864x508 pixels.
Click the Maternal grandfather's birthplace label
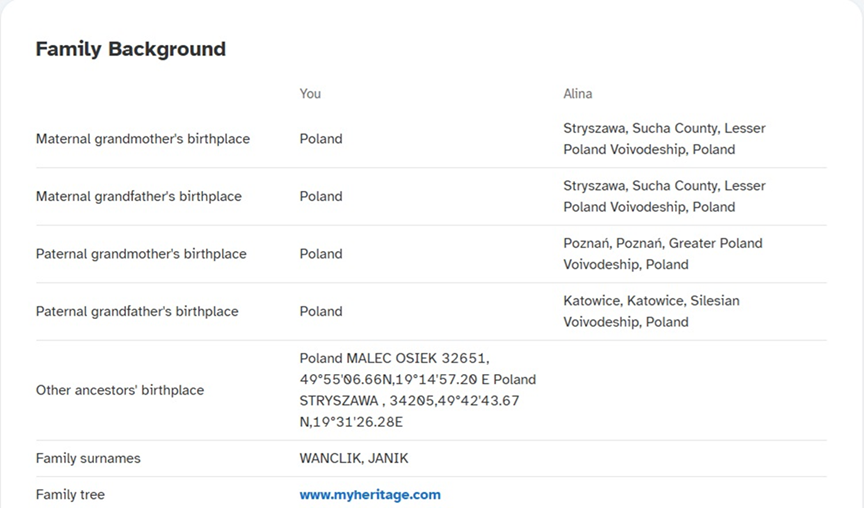[x=139, y=197]
